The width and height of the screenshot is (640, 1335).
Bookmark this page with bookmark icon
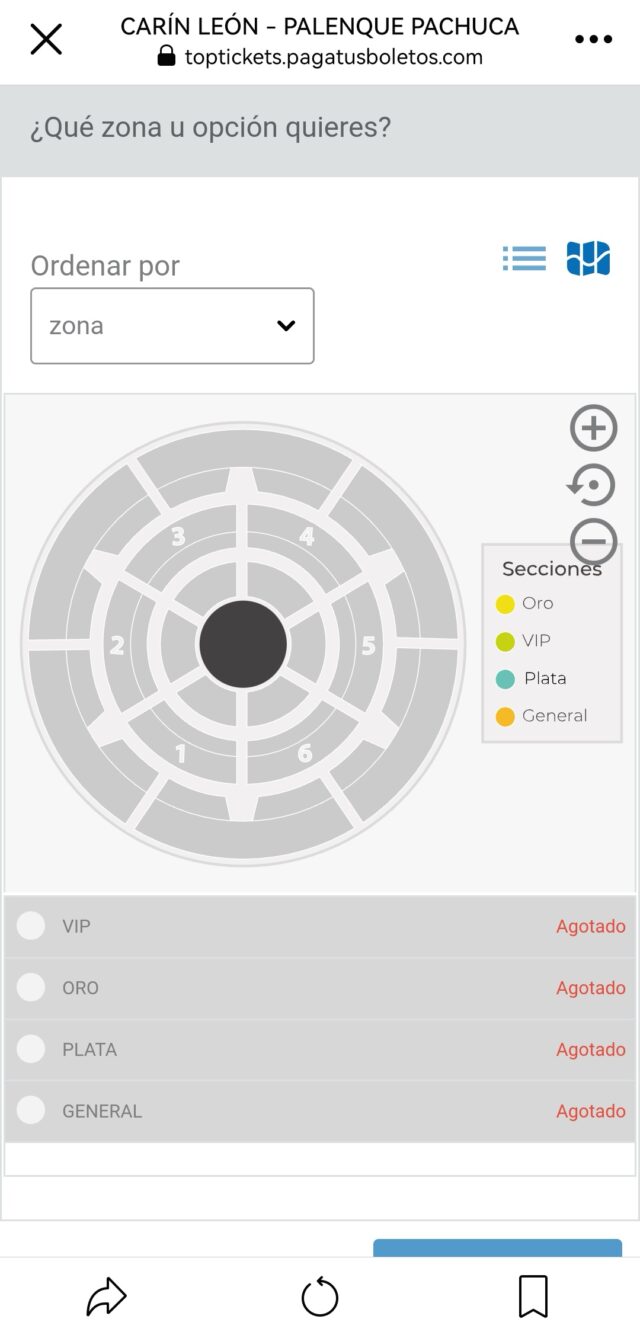click(534, 1298)
